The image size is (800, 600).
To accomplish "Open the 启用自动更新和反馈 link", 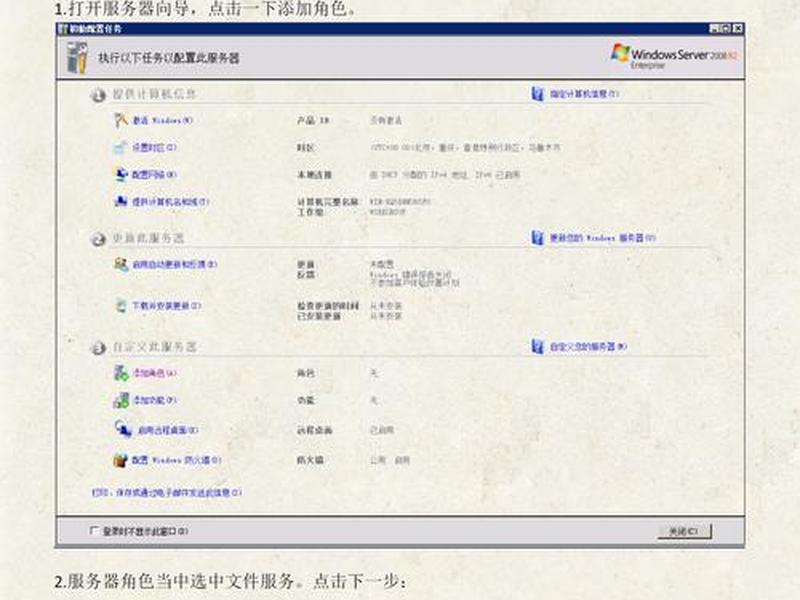I will click(174, 264).
